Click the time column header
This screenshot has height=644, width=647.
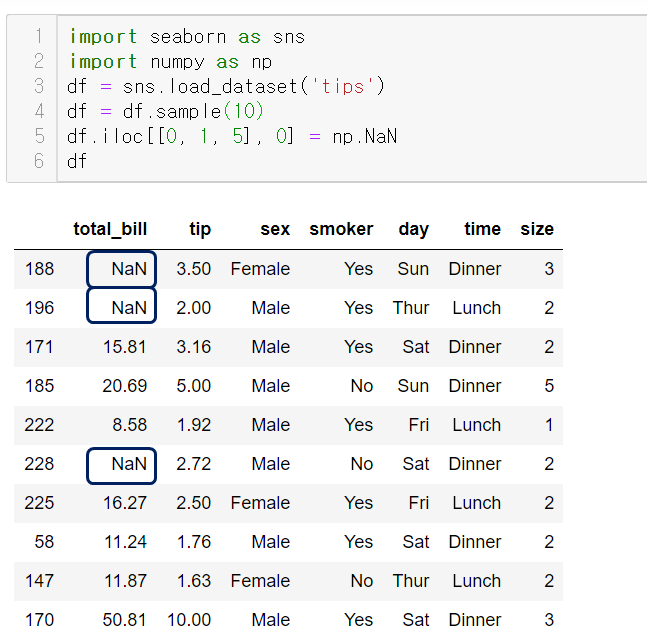click(483, 229)
